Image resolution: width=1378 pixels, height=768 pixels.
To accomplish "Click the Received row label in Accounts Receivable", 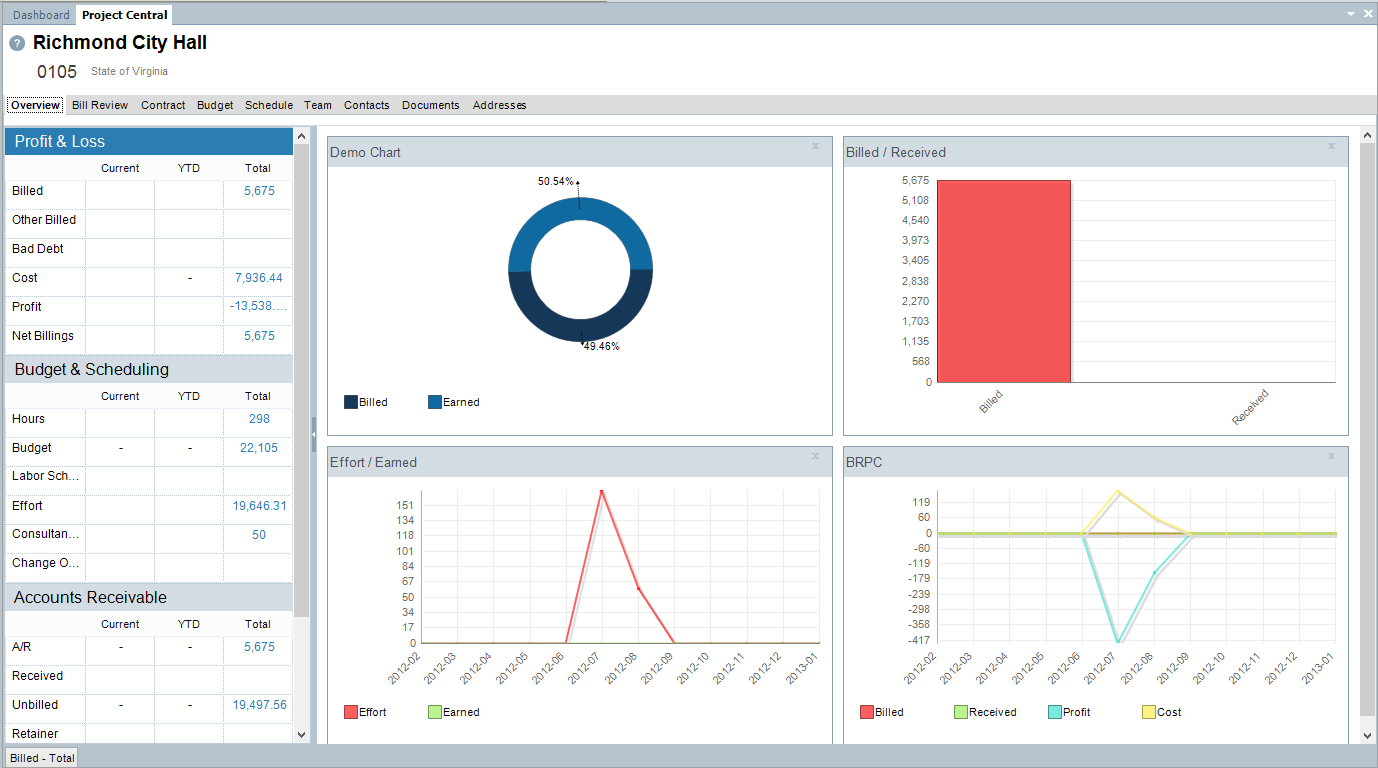I will [37, 676].
